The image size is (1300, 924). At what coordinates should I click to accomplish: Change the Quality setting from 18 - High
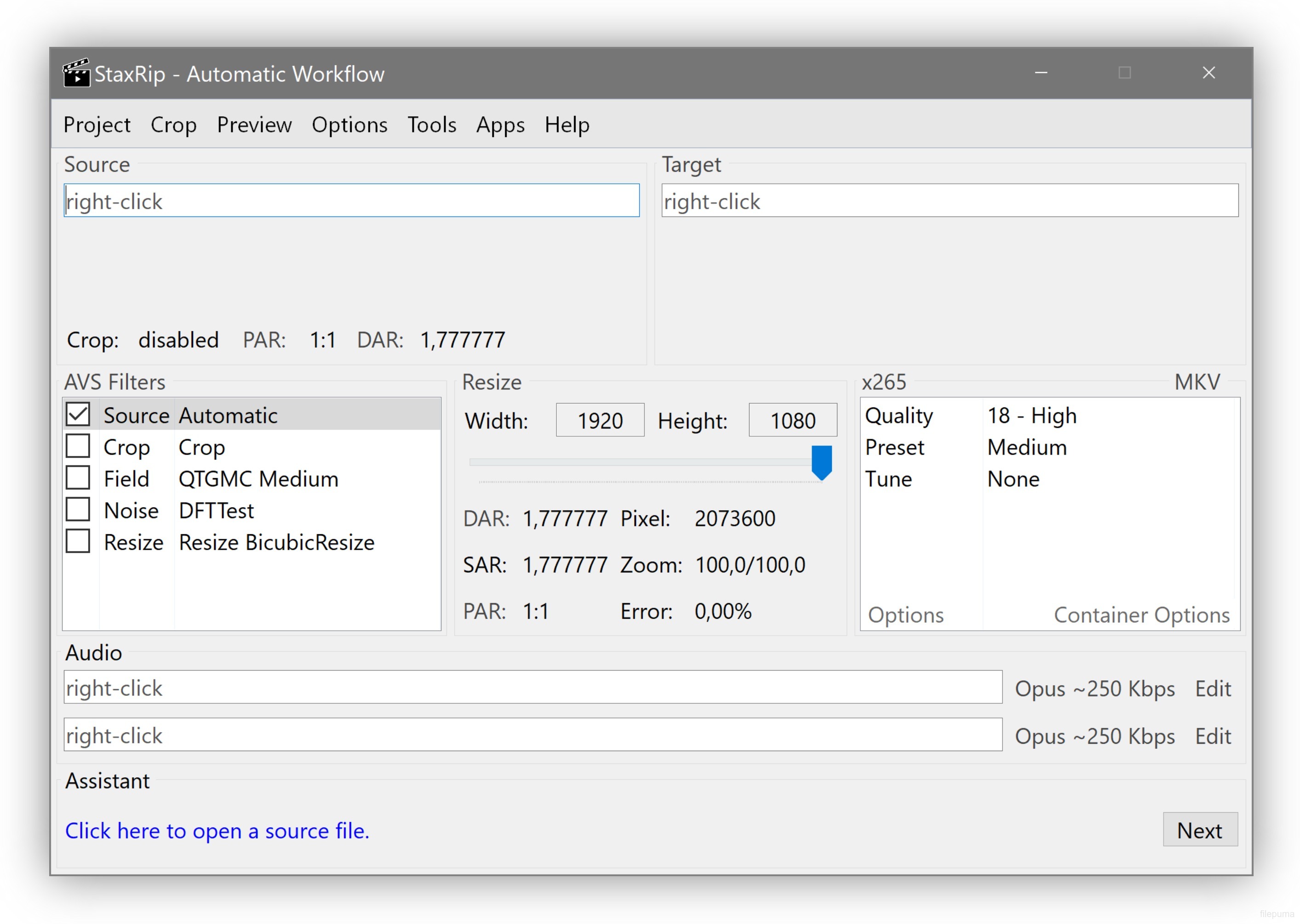click(1031, 415)
